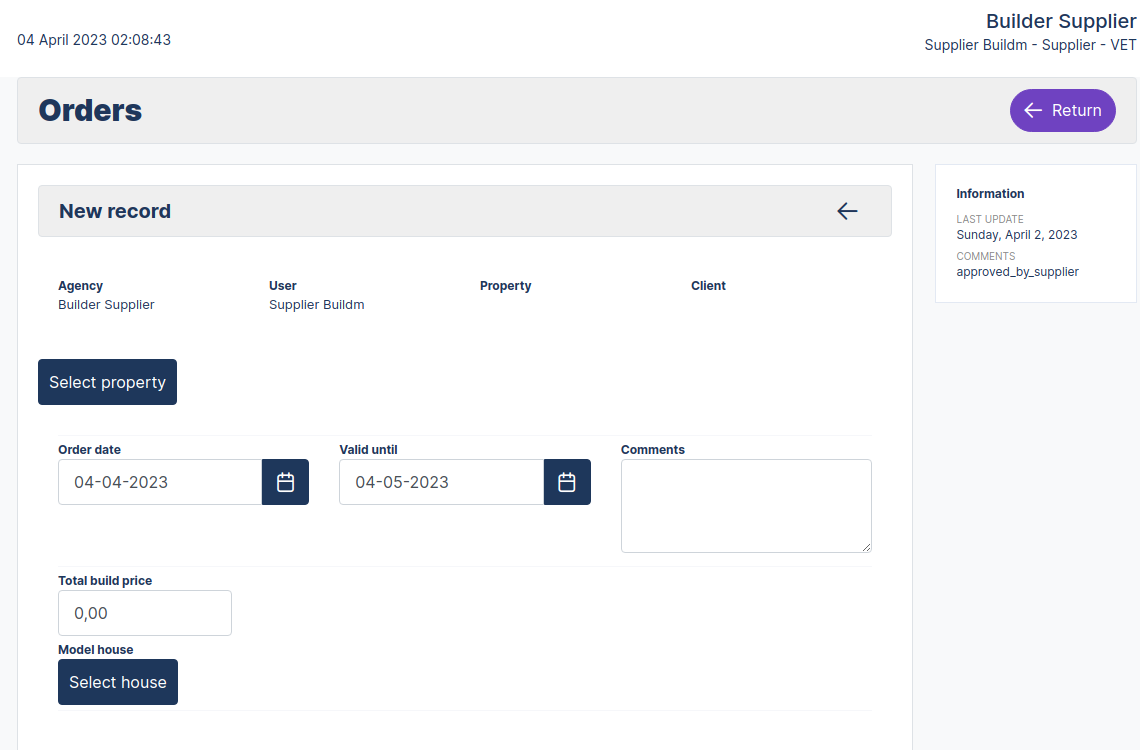The width and height of the screenshot is (1140, 750).
Task: Focus the Order date input field
Action: 160,482
